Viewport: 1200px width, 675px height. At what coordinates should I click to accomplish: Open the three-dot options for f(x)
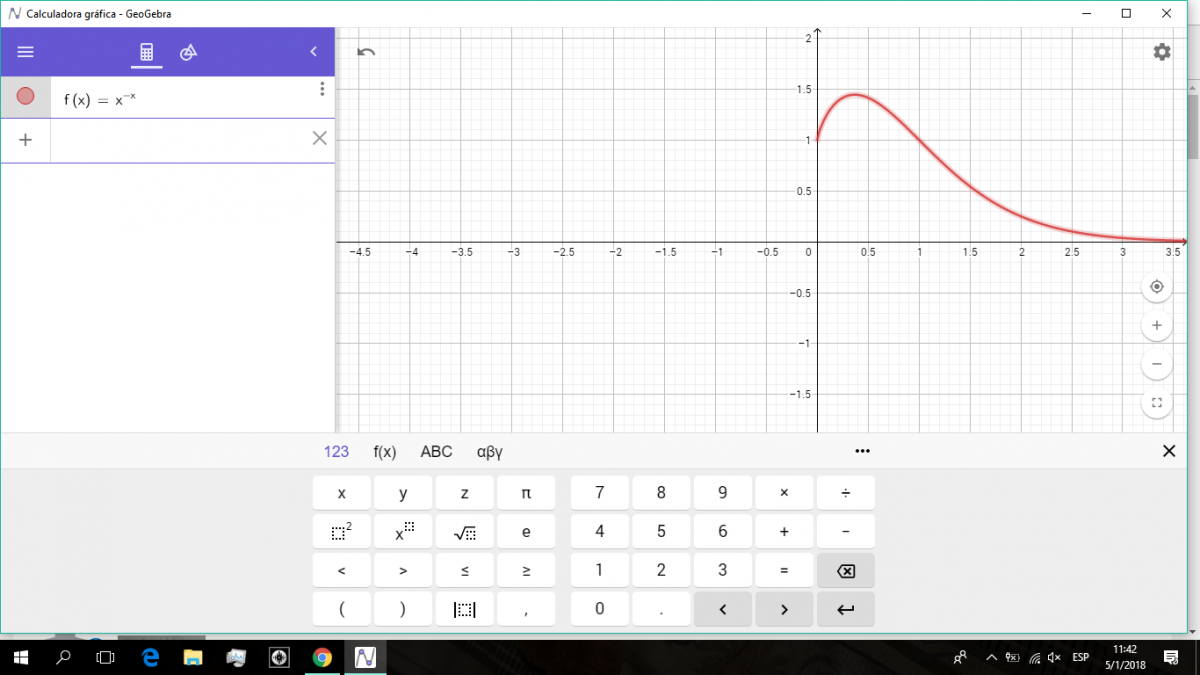[x=321, y=90]
